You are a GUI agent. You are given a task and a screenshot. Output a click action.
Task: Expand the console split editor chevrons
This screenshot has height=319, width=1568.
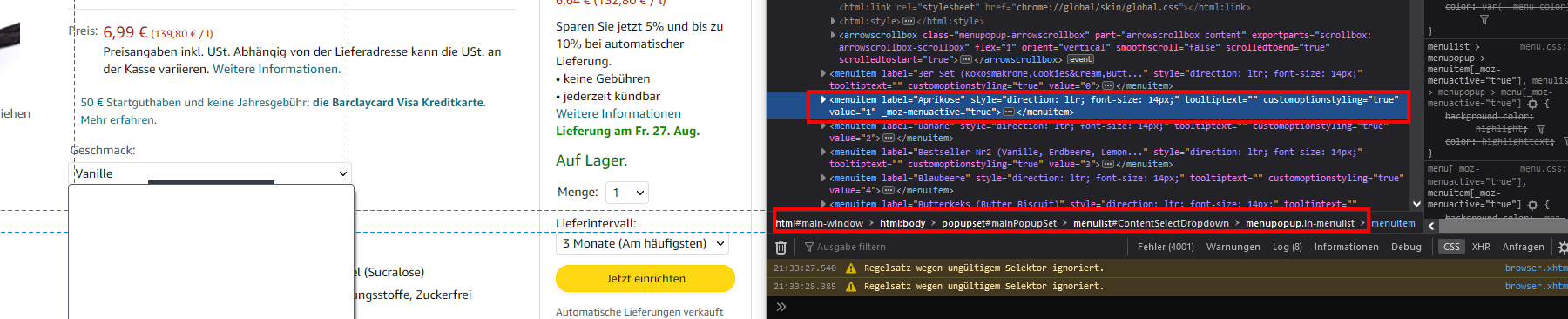point(781,307)
